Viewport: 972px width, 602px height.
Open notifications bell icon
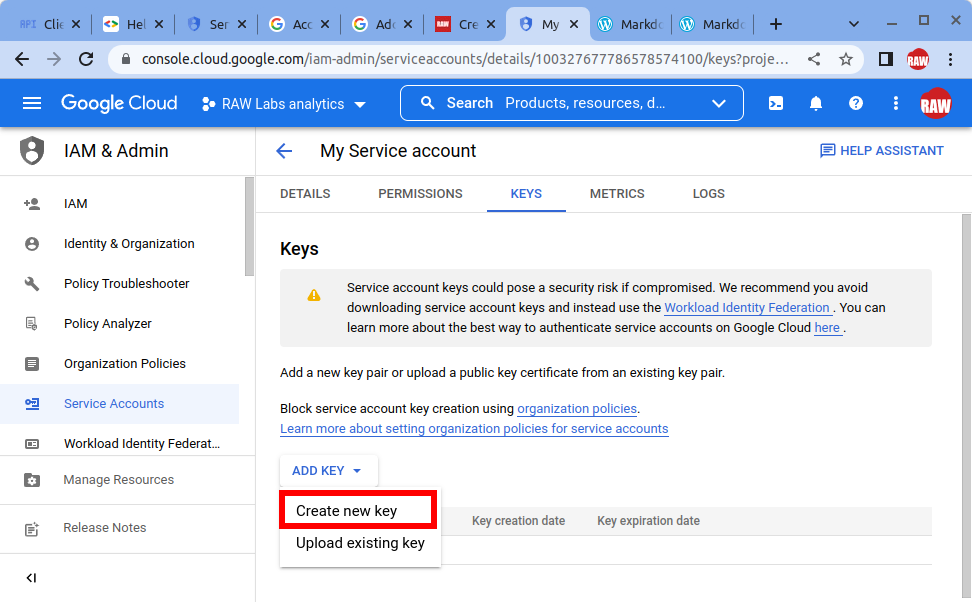pyautogui.click(x=816, y=104)
